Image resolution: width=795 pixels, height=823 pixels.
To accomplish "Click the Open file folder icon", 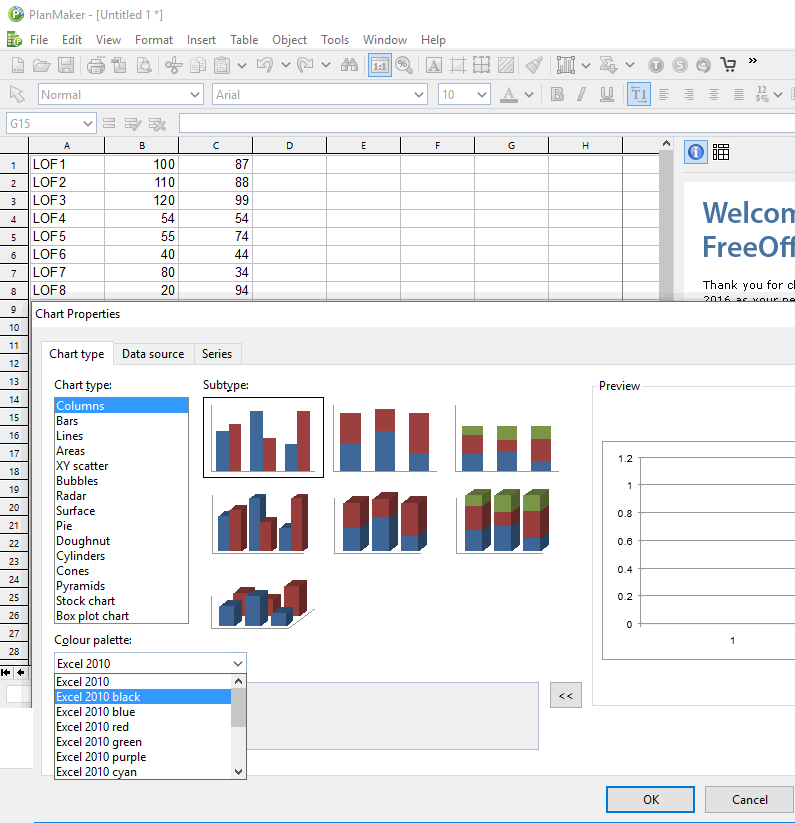I will (x=41, y=65).
